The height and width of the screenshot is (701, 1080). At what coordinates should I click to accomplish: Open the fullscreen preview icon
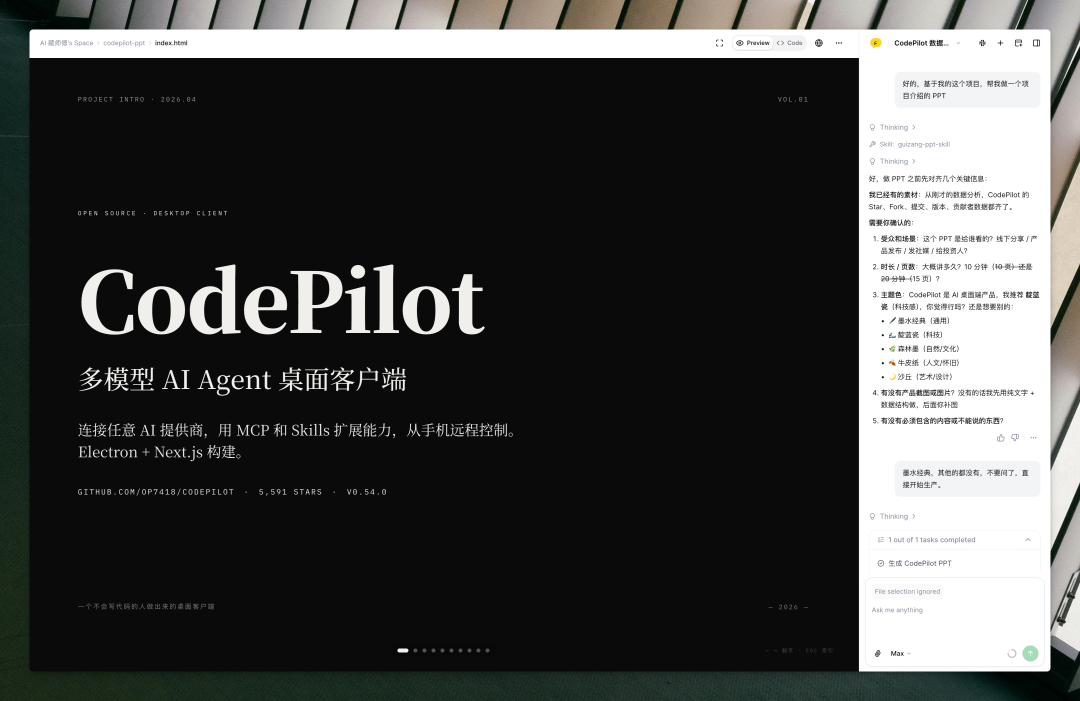719,43
